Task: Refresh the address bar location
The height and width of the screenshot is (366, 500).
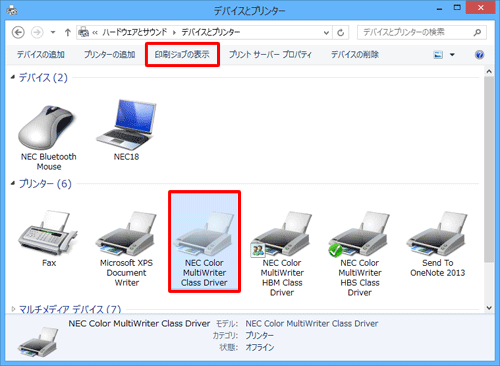Action: pyautogui.click(x=341, y=33)
